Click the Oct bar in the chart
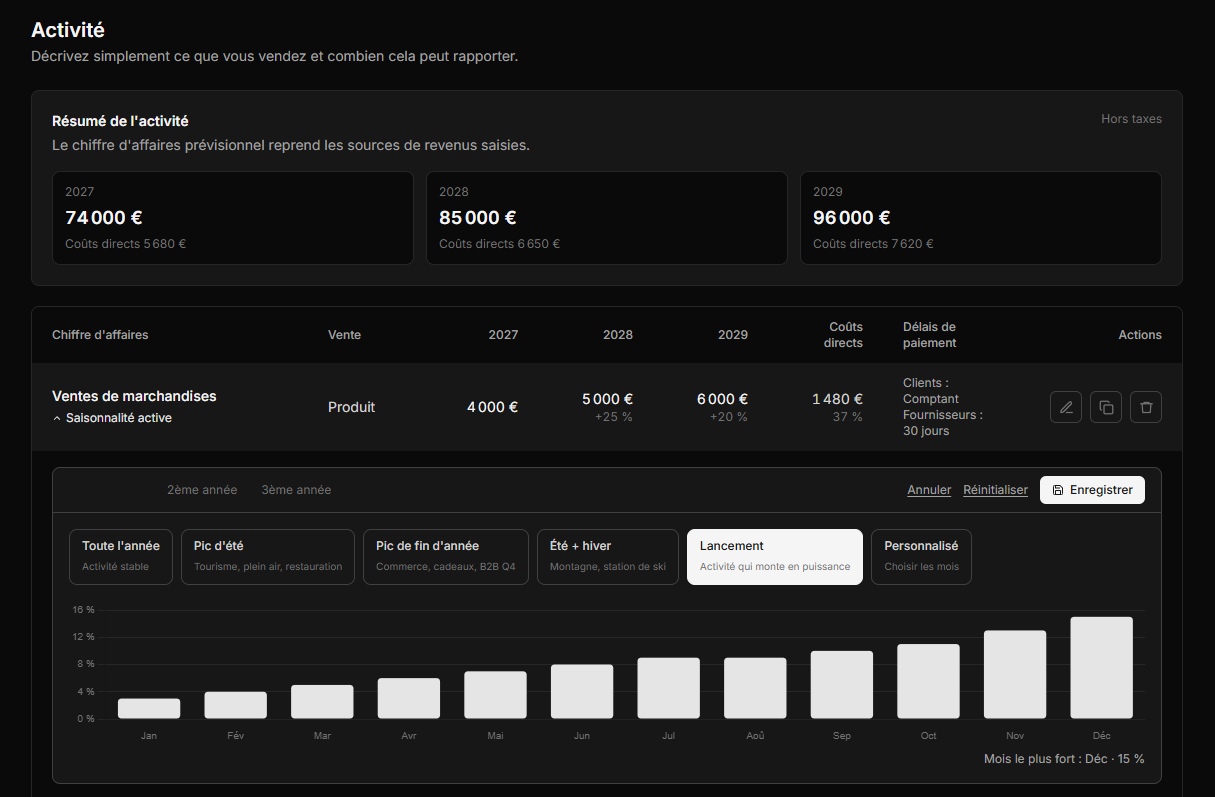The width and height of the screenshot is (1215, 797). coord(928,681)
